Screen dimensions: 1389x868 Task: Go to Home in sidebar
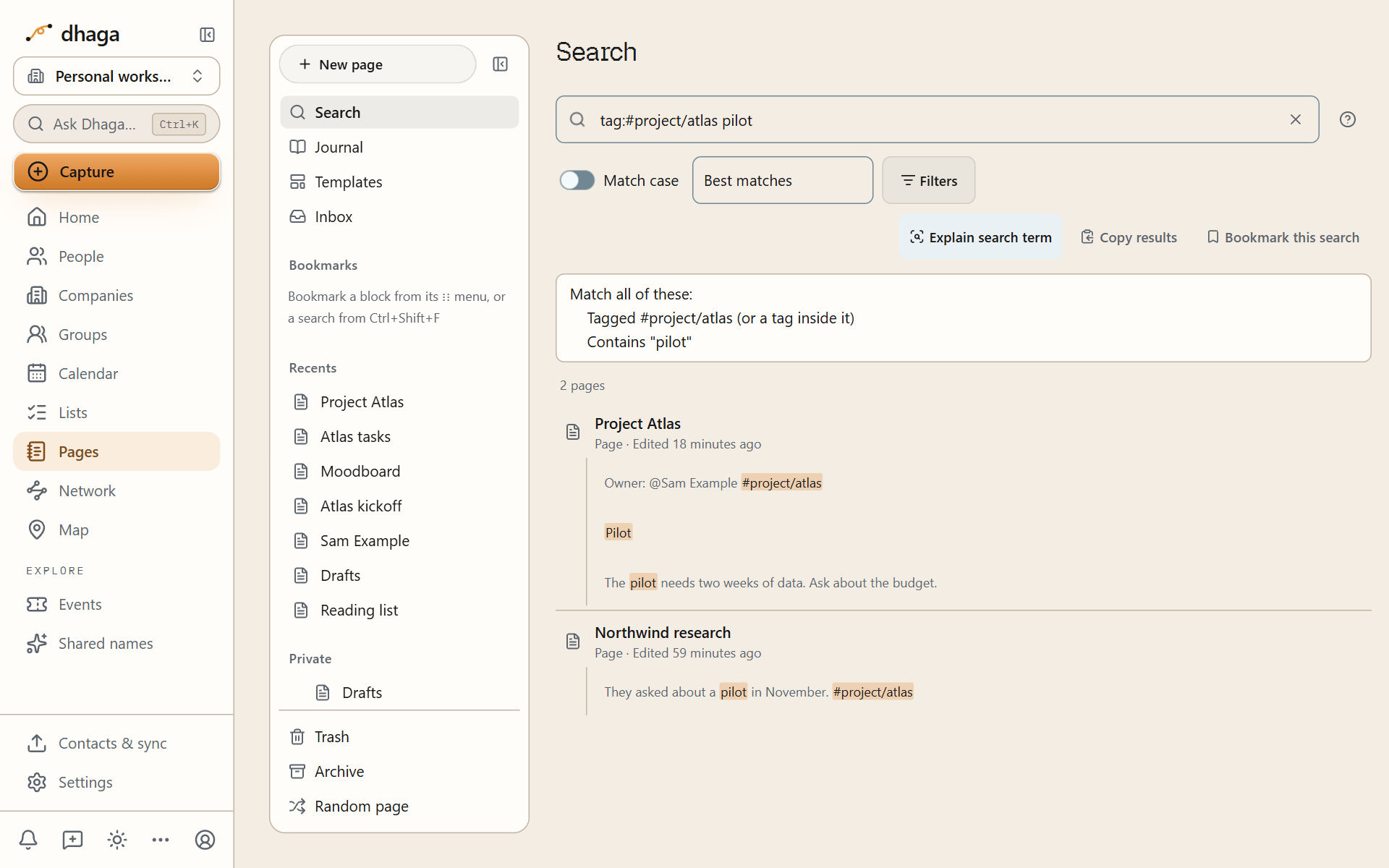[116, 217]
